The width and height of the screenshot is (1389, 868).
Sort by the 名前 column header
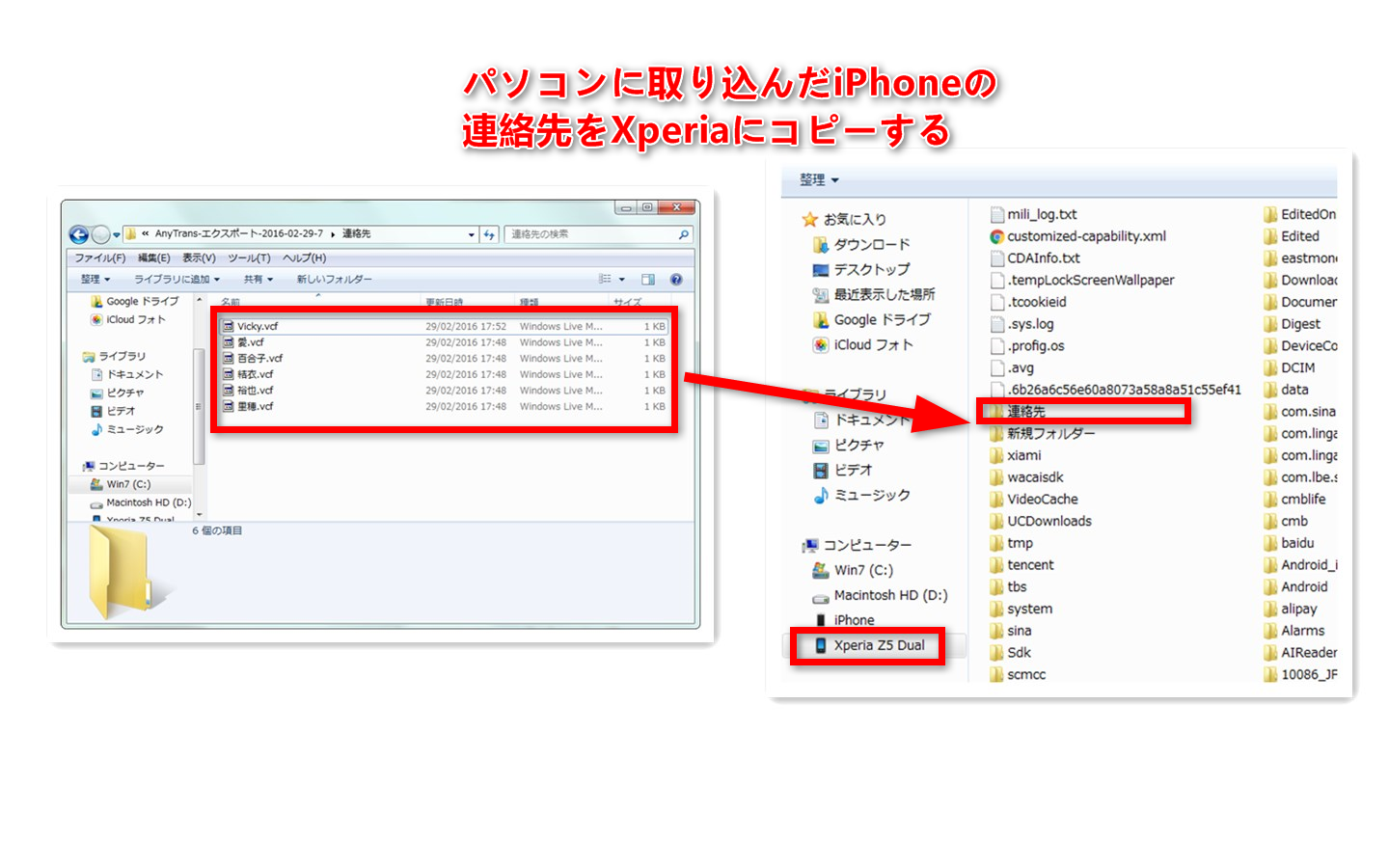coord(231,302)
